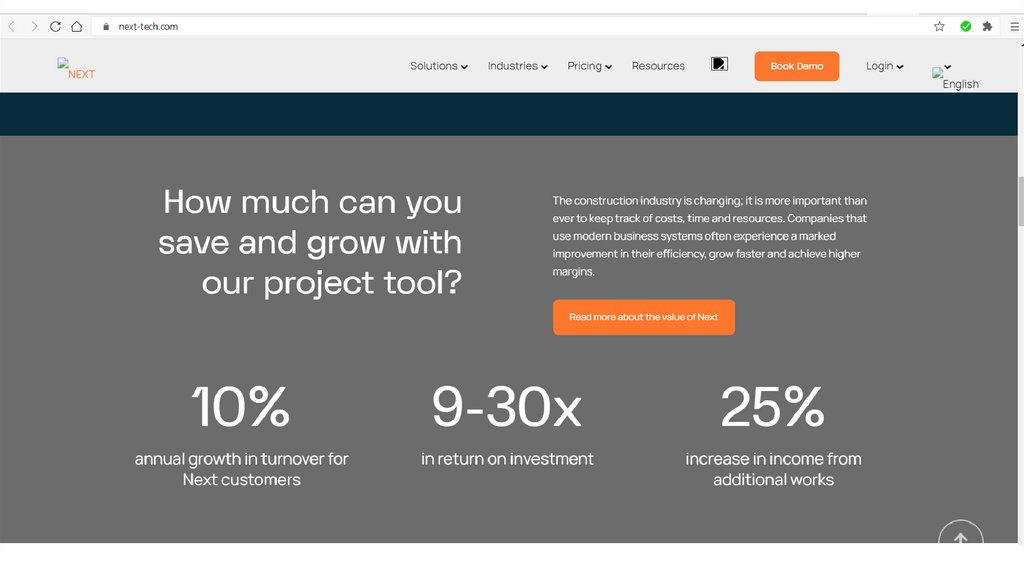Open the Pricing dropdown

coord(589,66)
